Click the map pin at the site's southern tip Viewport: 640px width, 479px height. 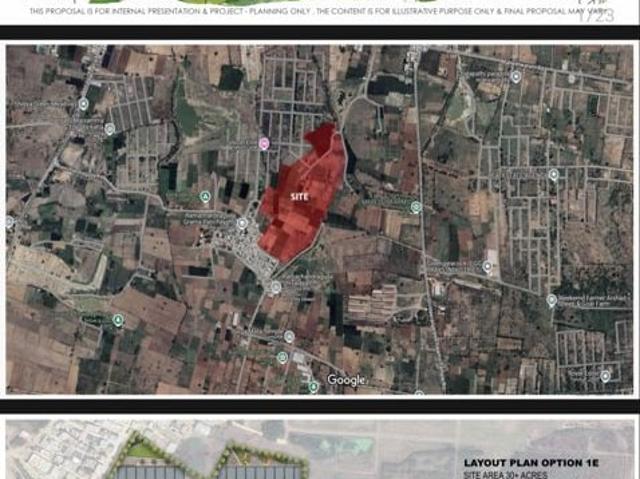click(276, 287)
